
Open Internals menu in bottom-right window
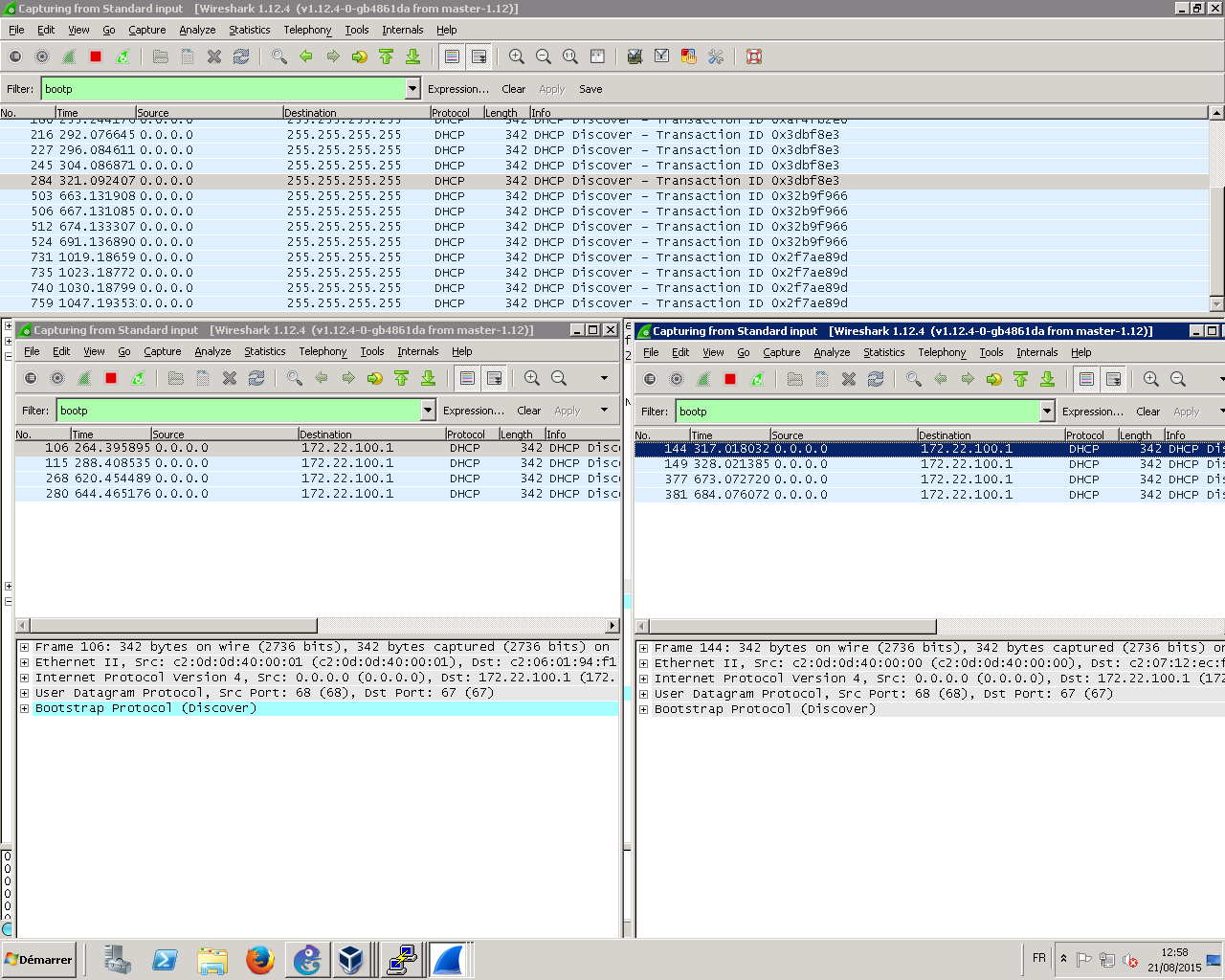point(1037,352)
